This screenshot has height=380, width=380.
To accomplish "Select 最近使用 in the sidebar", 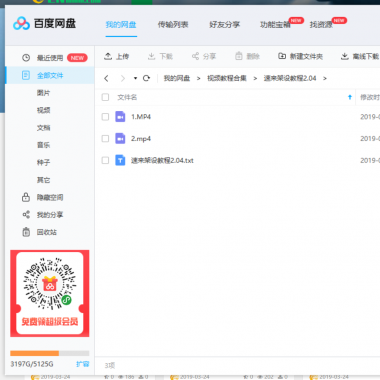I will point(50,58).
